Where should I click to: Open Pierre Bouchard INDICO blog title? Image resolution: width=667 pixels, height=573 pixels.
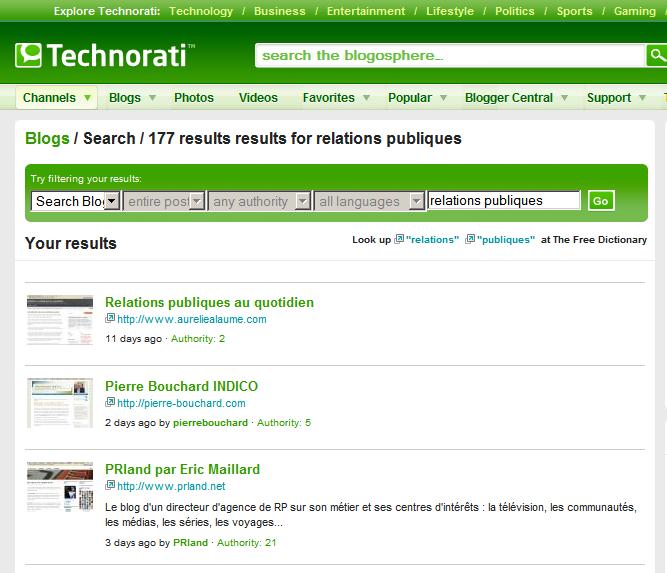click(x=181, y=386)
